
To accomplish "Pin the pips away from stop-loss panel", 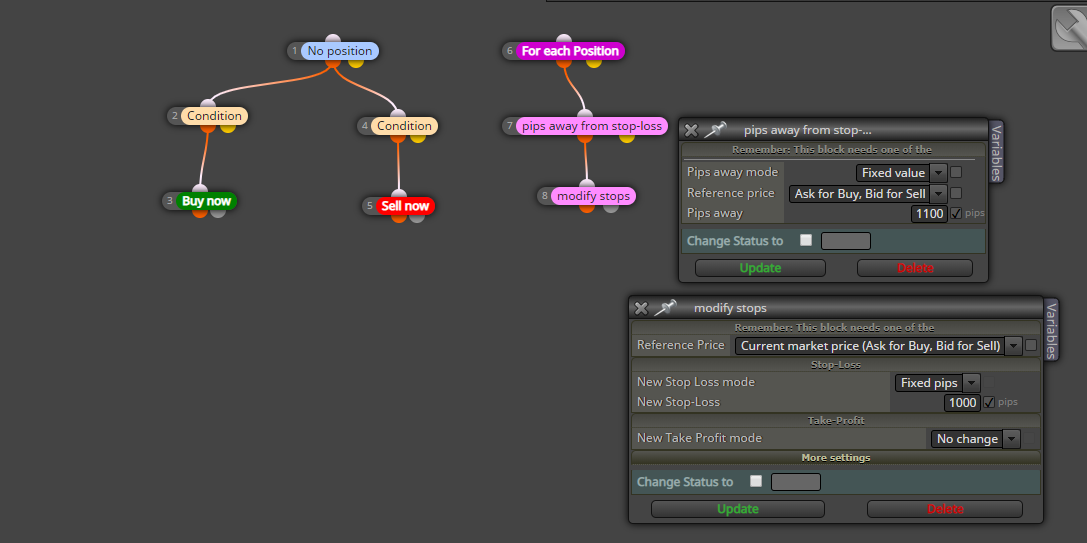I will tap(715, 129).
